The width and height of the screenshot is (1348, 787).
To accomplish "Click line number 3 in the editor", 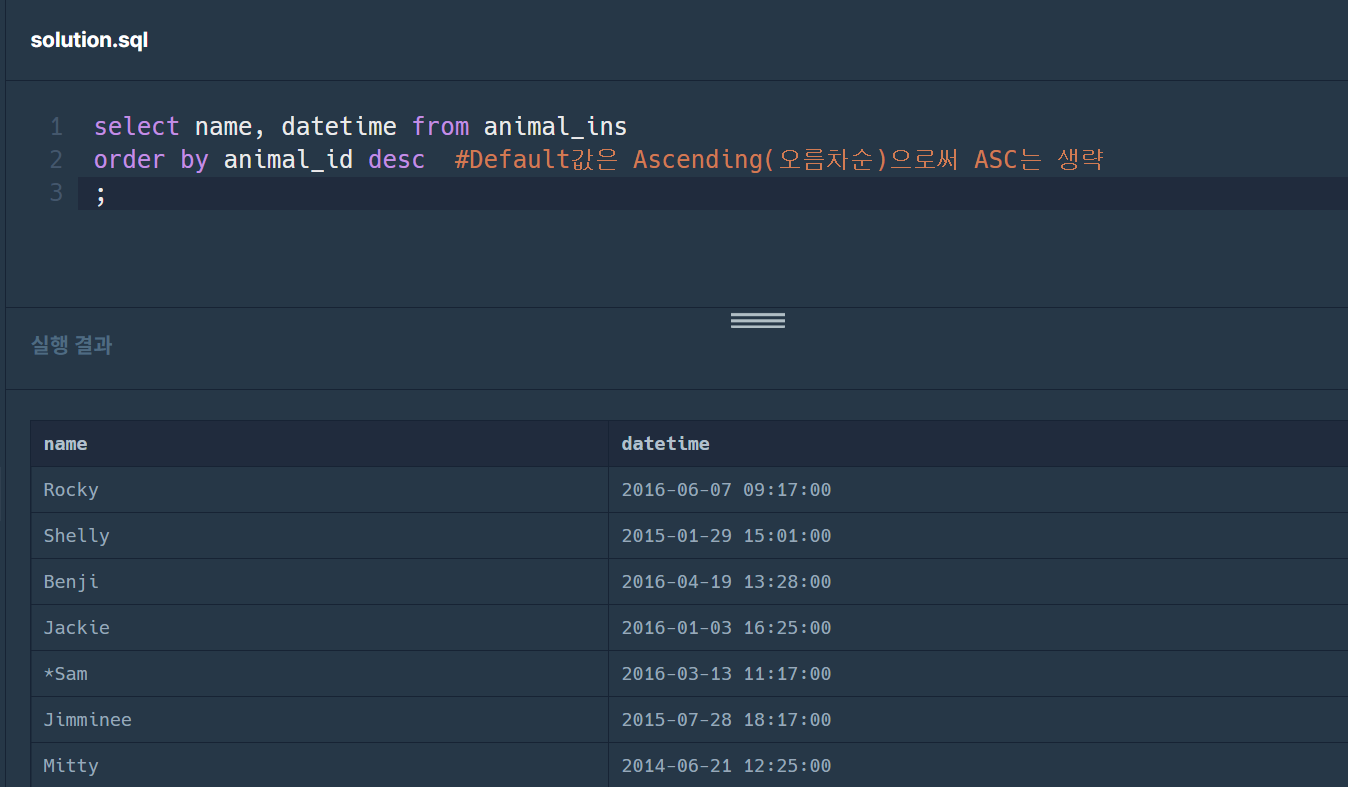I will 56,191.
